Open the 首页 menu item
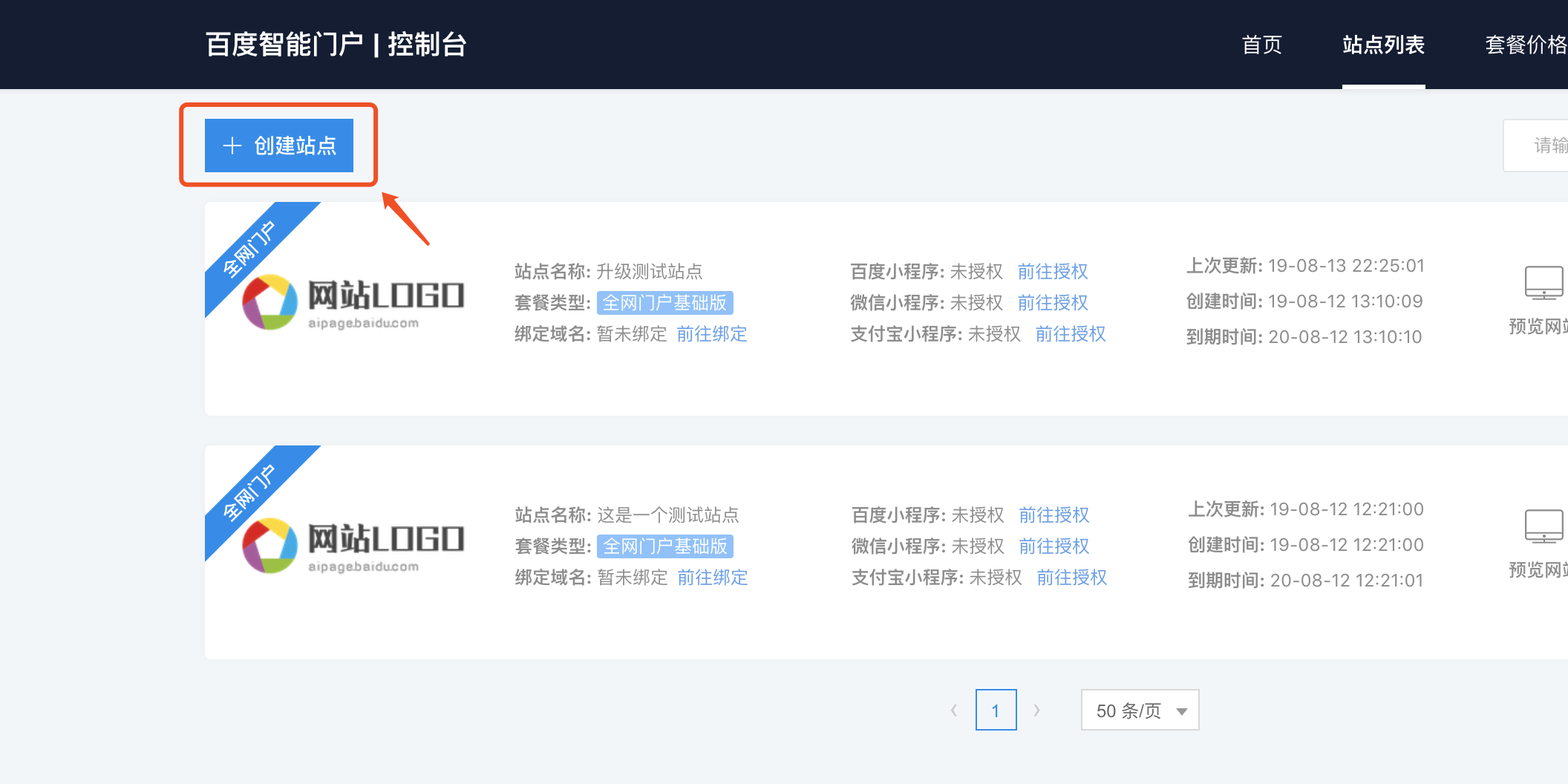This screenshot has height=784, width=1568. coord(1261,45)
